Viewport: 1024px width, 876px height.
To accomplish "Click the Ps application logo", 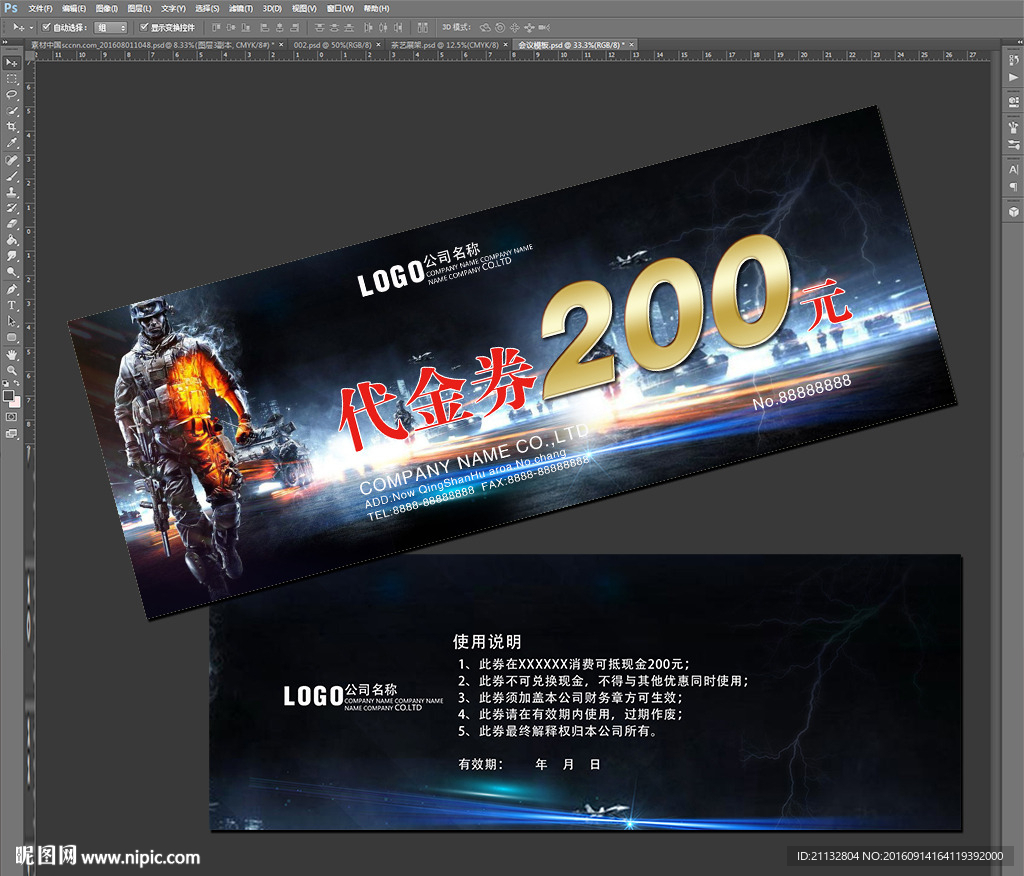I will click(11, 8).
